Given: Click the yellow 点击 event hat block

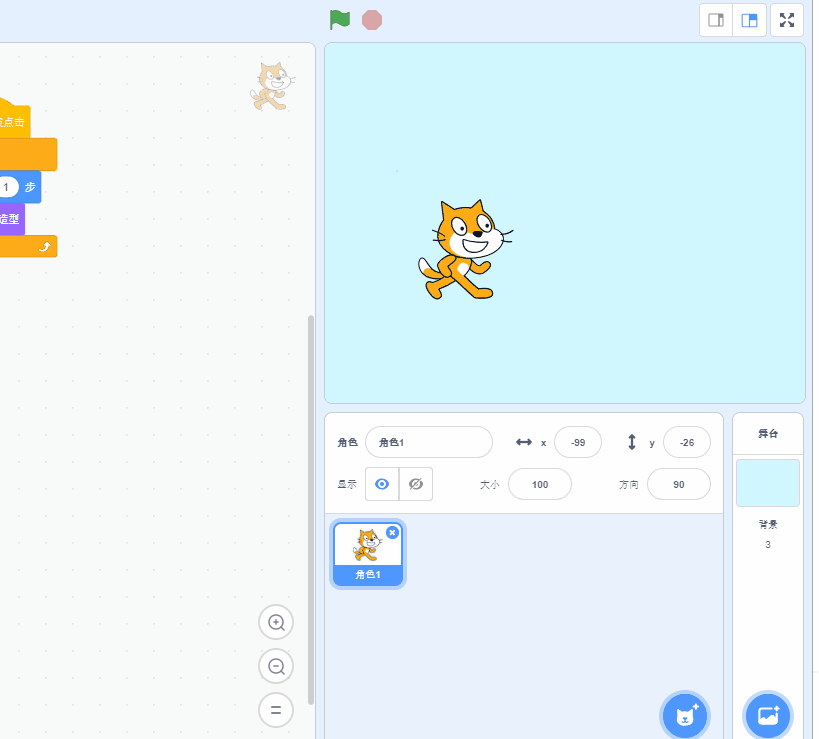Looking at the screenshot, I should (13, 121).
